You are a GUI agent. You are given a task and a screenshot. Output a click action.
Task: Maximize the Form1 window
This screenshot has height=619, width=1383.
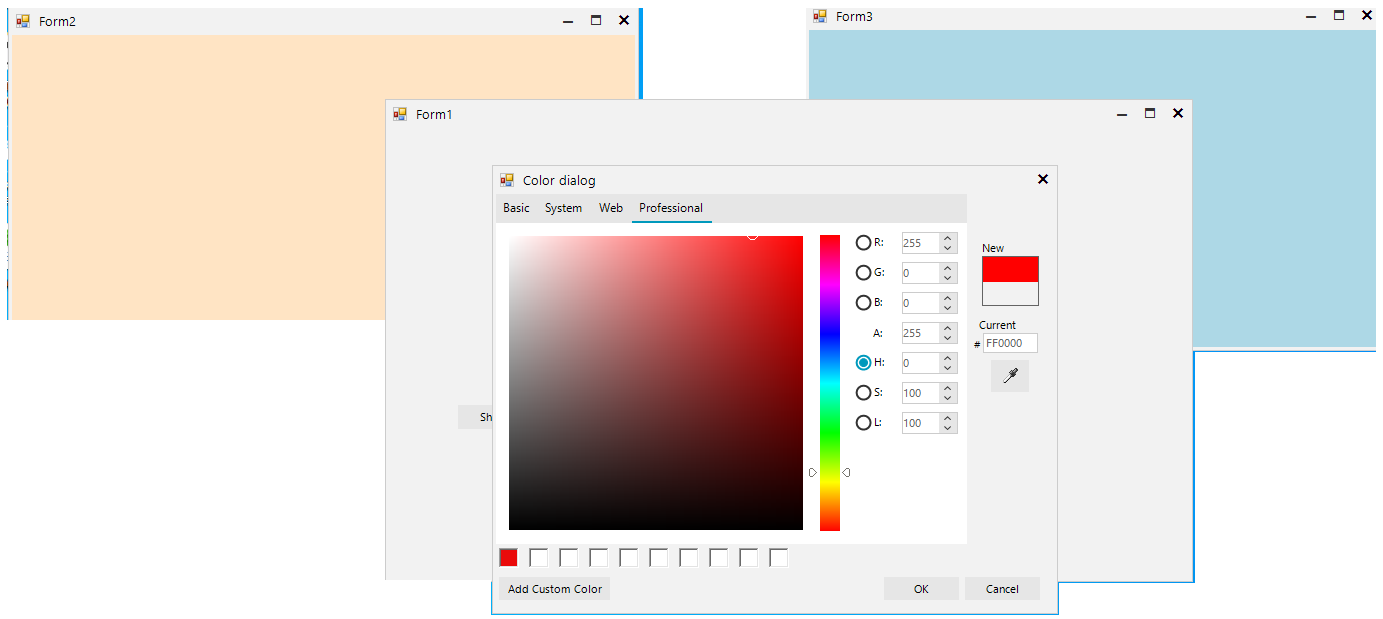coord(1150,114)
